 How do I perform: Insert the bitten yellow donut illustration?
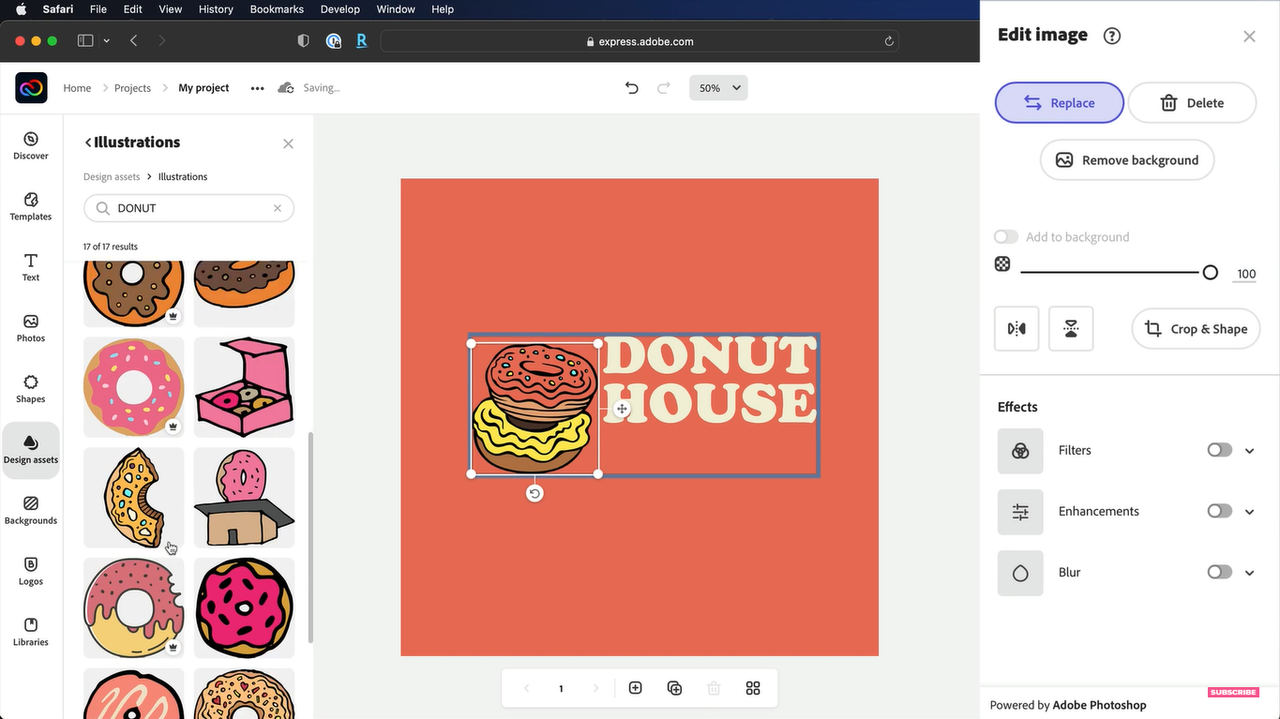134,497
